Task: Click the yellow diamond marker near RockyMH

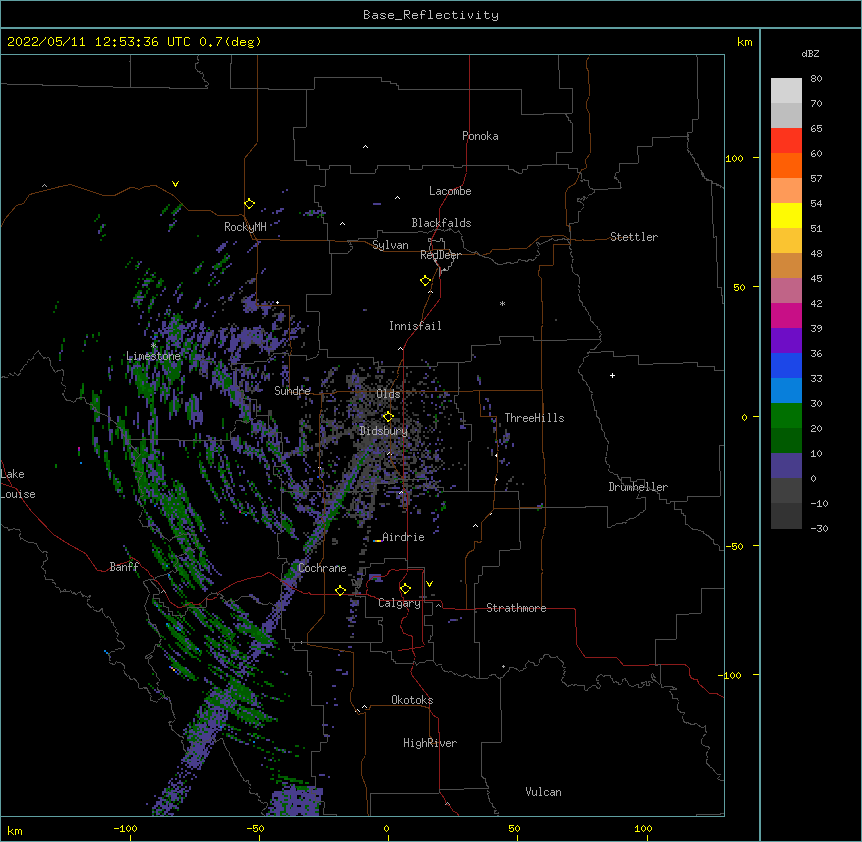Action: point(250,204)
